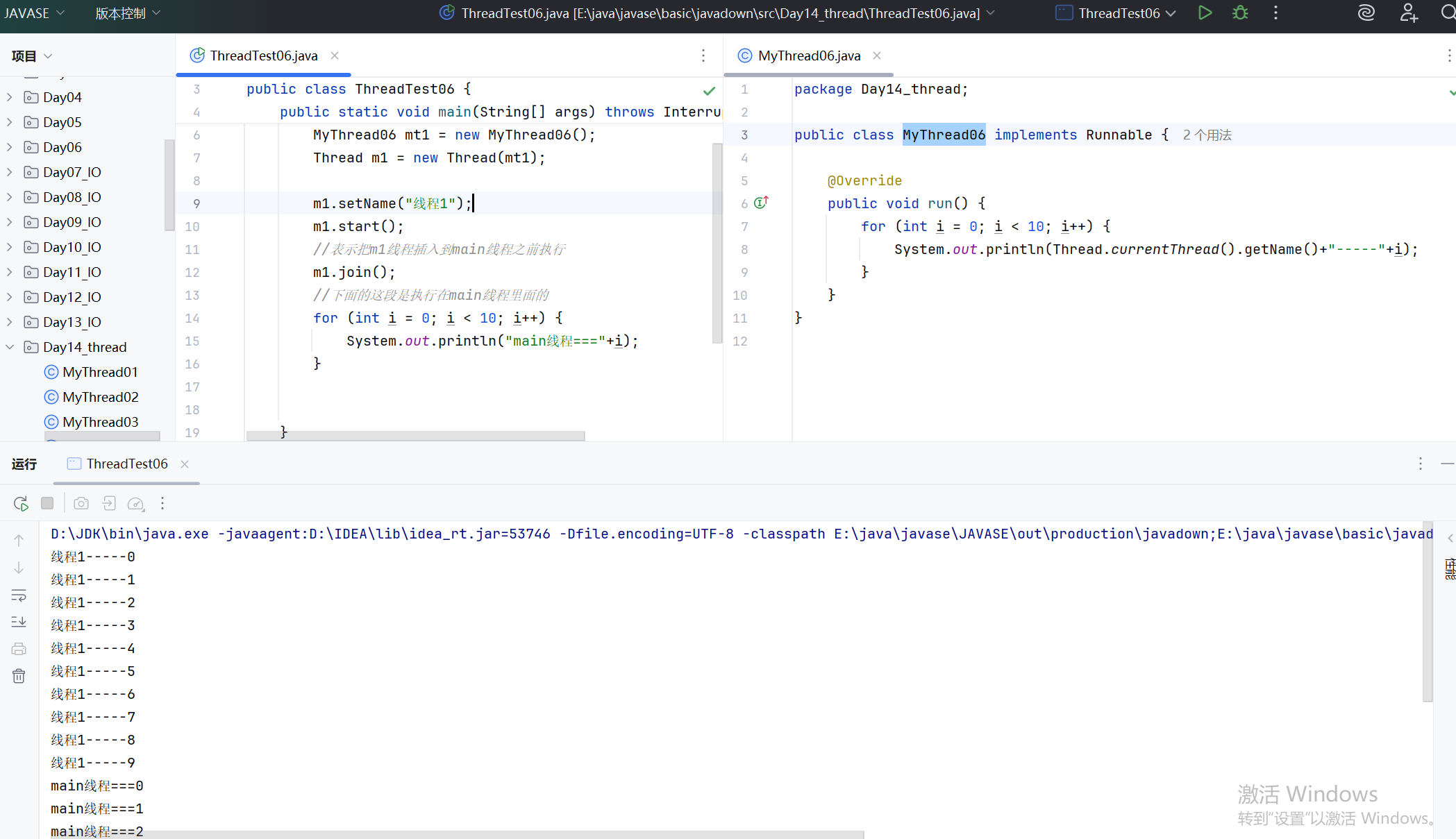Select the Day08_IO folder
The width and height of the screenshot is (1456, 839).
[72, 197]
